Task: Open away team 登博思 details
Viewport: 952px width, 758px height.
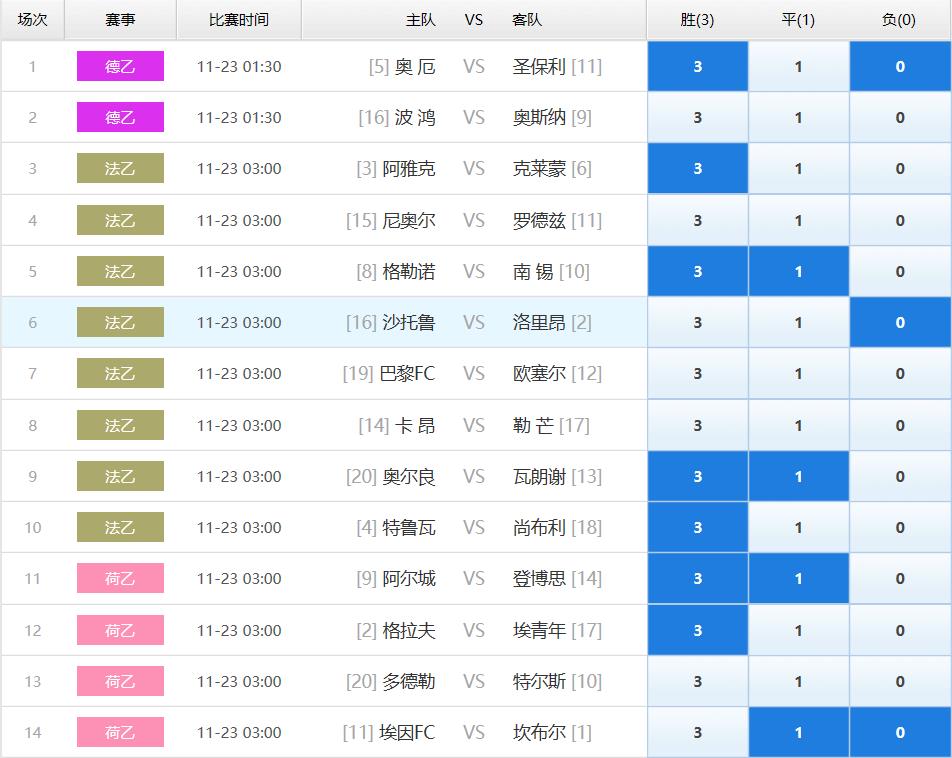Action: click(x=539, y=578)
